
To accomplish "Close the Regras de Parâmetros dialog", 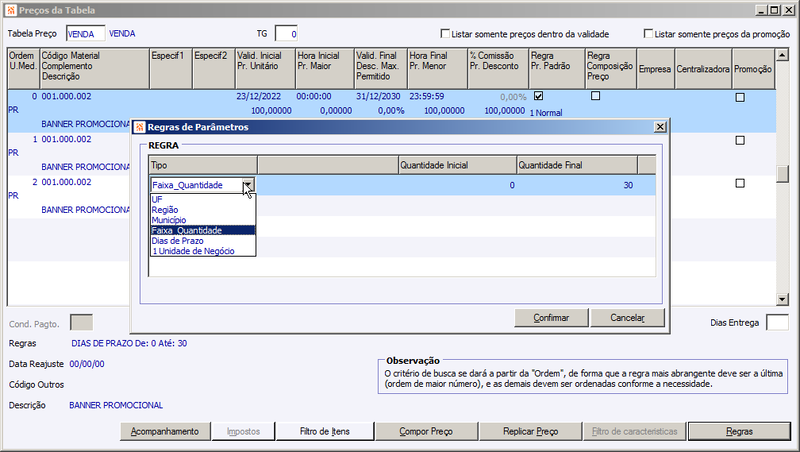I will tap(660, 127).
